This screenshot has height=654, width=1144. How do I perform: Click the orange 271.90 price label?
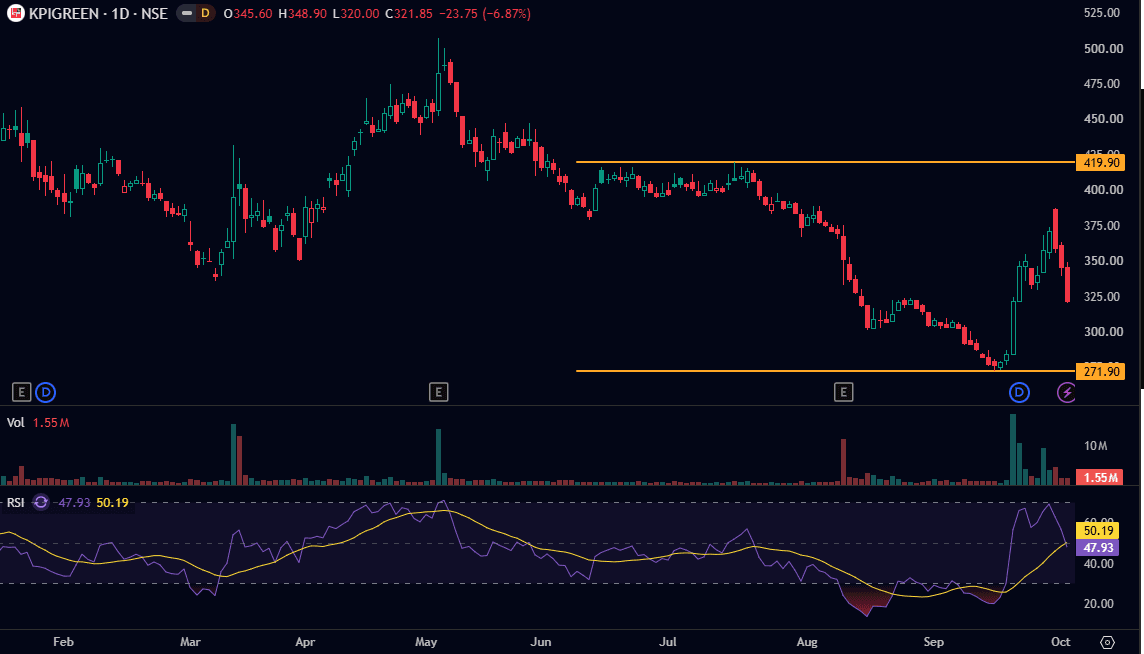pyautogui.click(x=1101, y=372)
